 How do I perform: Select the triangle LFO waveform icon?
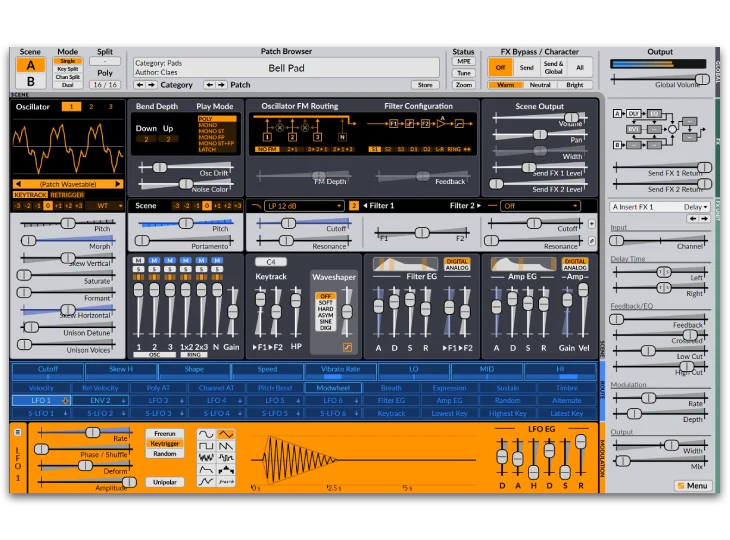(227, 436)
